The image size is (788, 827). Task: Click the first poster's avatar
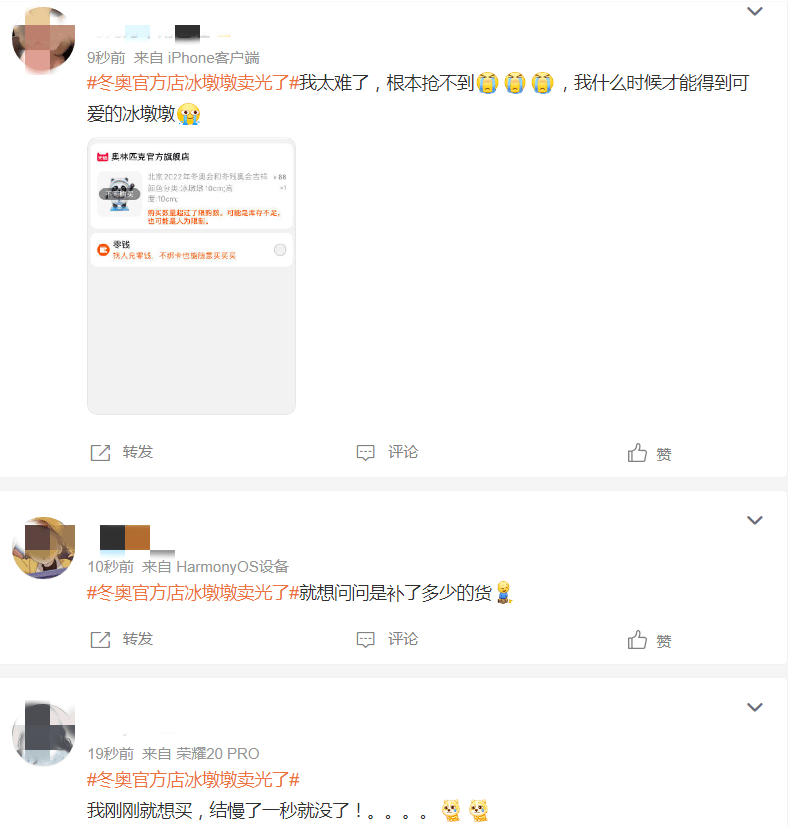[x=43, y=40]
